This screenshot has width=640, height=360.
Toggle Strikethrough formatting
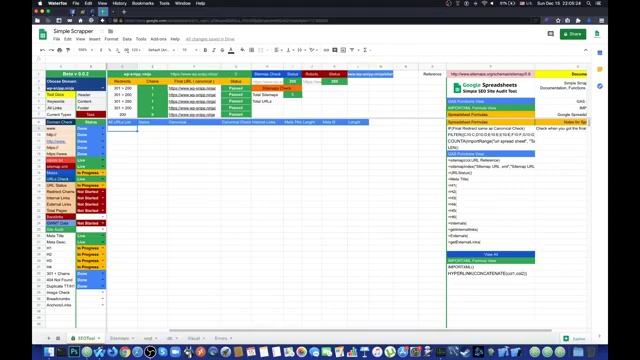coord(222,50)
